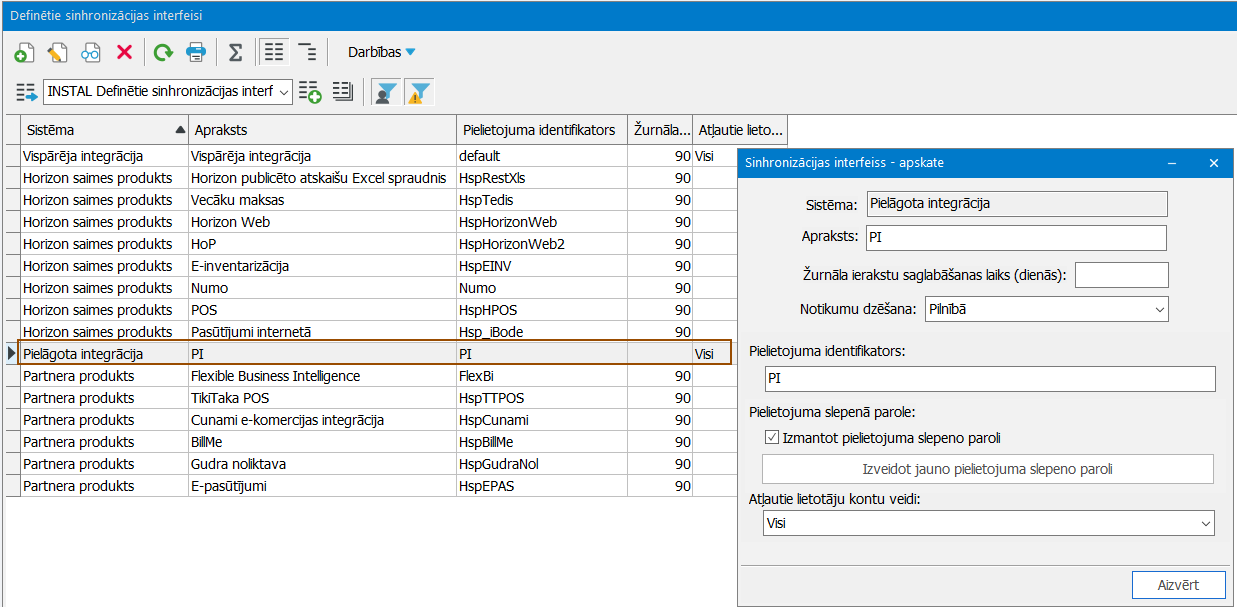
Task: Click the printer icon
Action: (x=196, y=52)
